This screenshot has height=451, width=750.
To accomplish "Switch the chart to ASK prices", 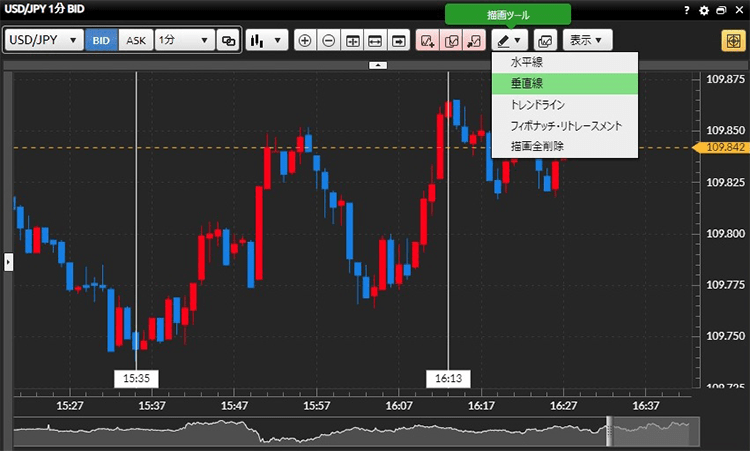I will (136, 40).
